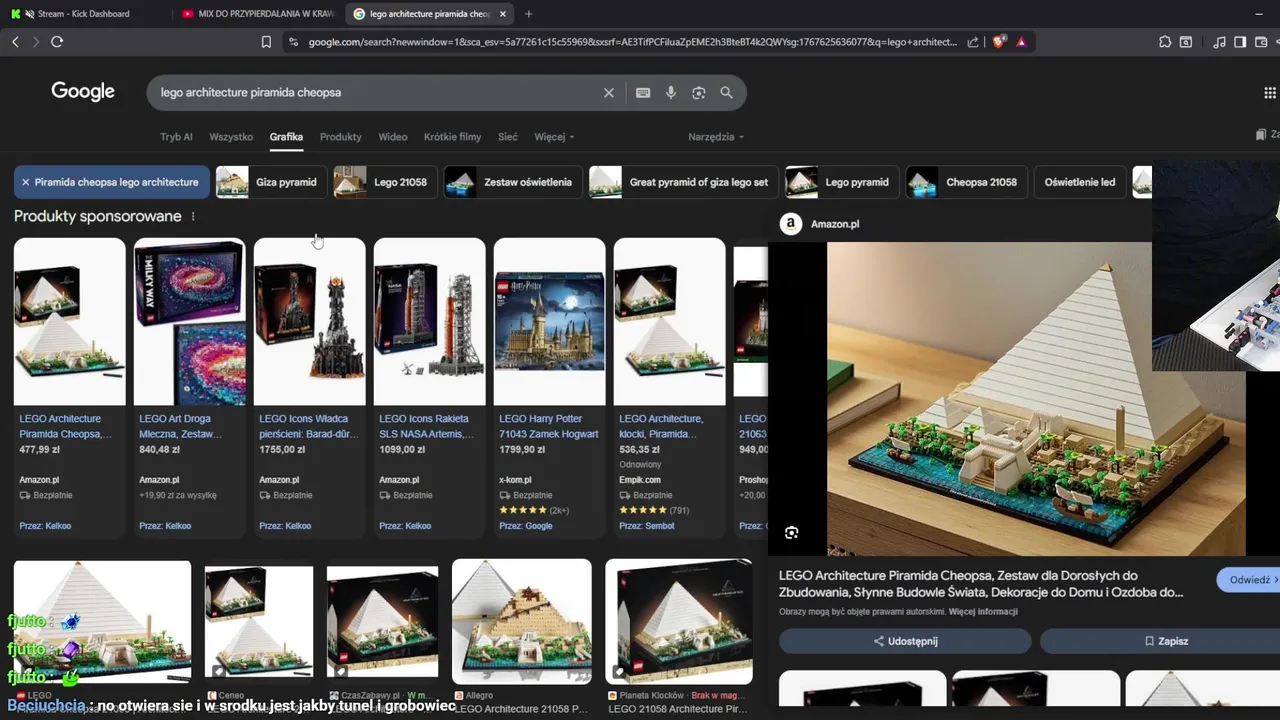Search inside preview image with Lens icon
The width and height of the screenshot is (1280, 720).
tap(792, 533)
